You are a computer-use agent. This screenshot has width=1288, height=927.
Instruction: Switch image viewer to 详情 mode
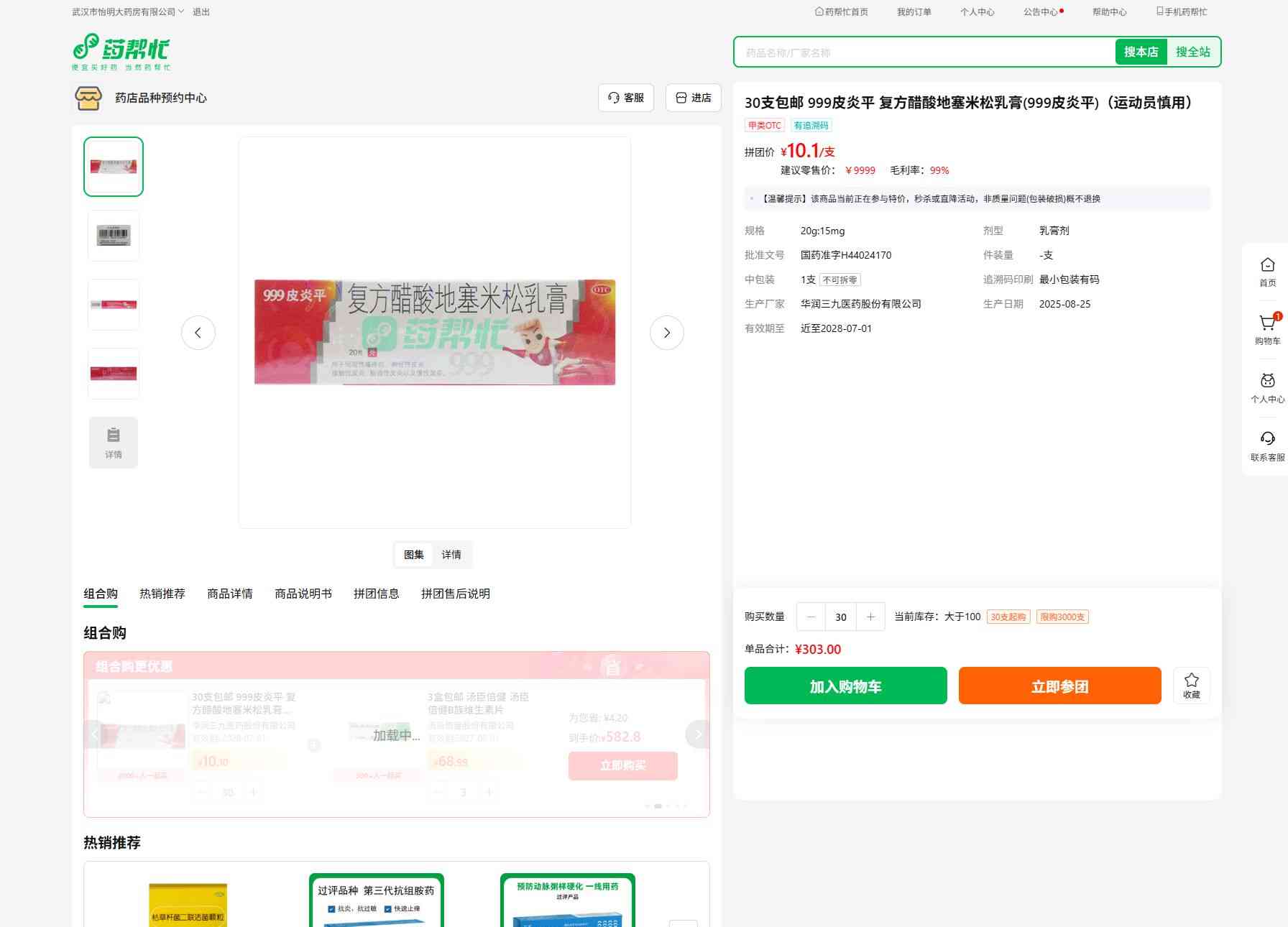coord(451,555)
